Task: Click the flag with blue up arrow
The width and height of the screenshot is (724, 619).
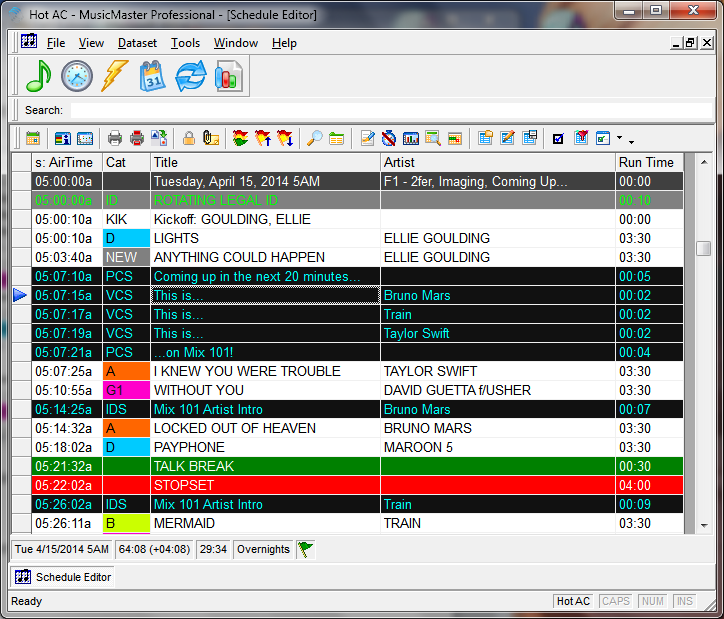Action: (263, 138)
